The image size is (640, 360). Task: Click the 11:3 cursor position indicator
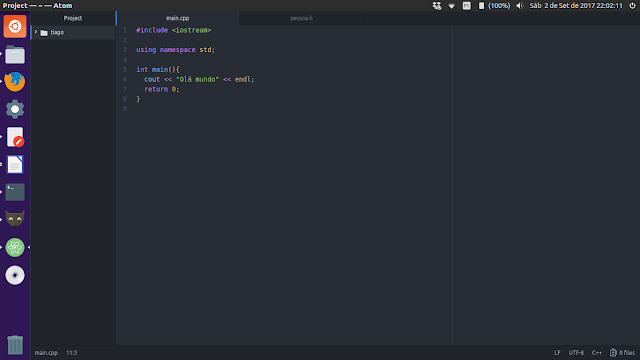pos(71,353)
